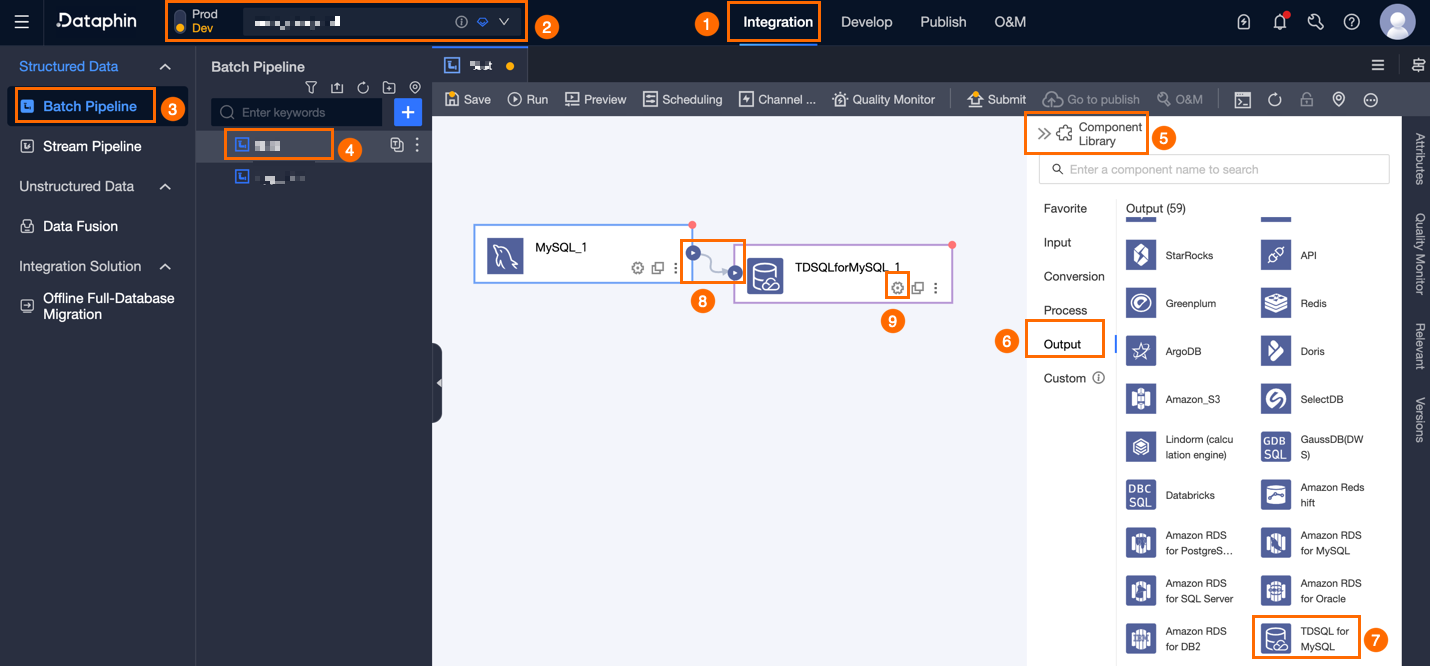Collapse the Component Library panel

point(1044,133)
